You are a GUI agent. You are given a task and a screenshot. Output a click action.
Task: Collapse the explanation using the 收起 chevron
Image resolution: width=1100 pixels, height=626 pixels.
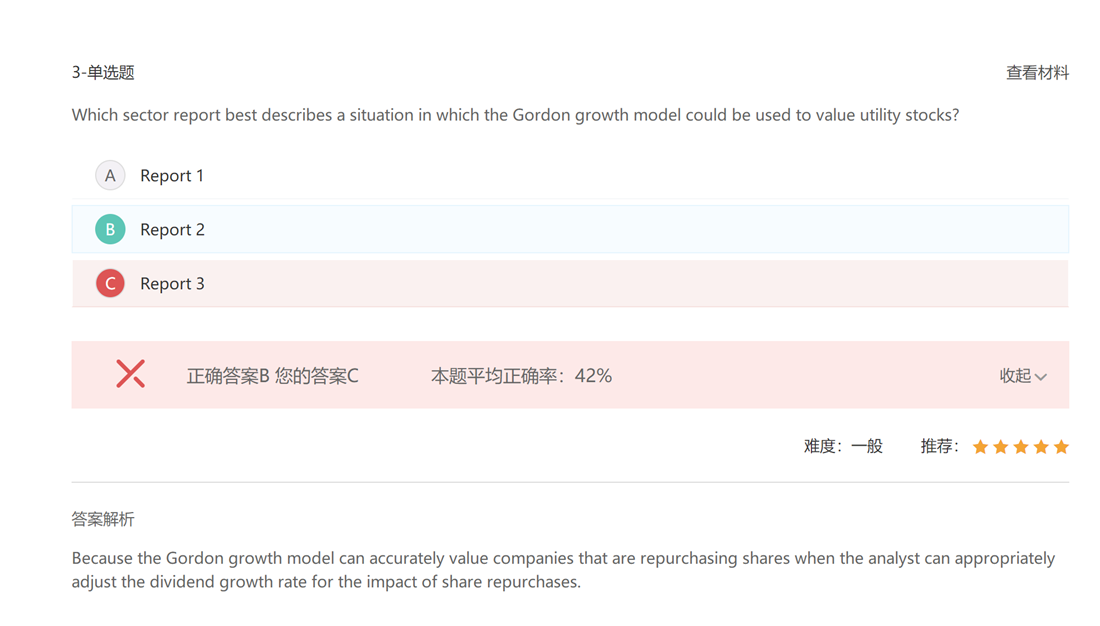(x=1041, y=377)
